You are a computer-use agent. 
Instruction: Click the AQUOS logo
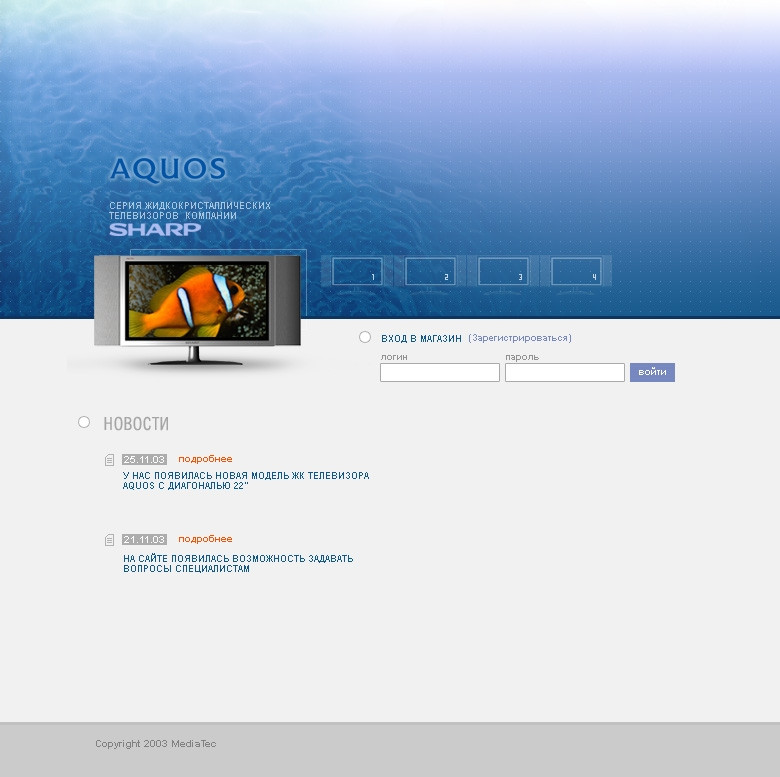[x=168, y=169]
